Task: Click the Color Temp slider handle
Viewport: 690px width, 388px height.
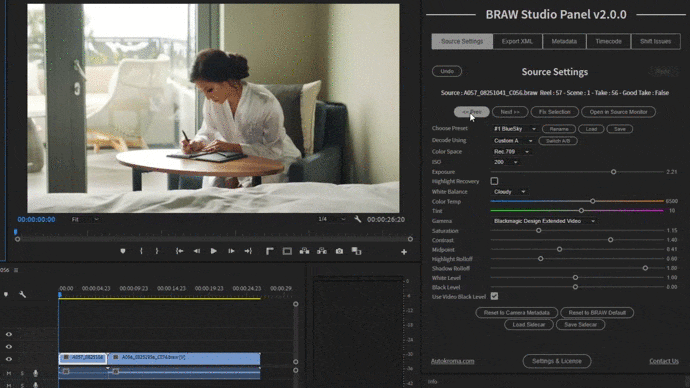Action: point(593,201)
